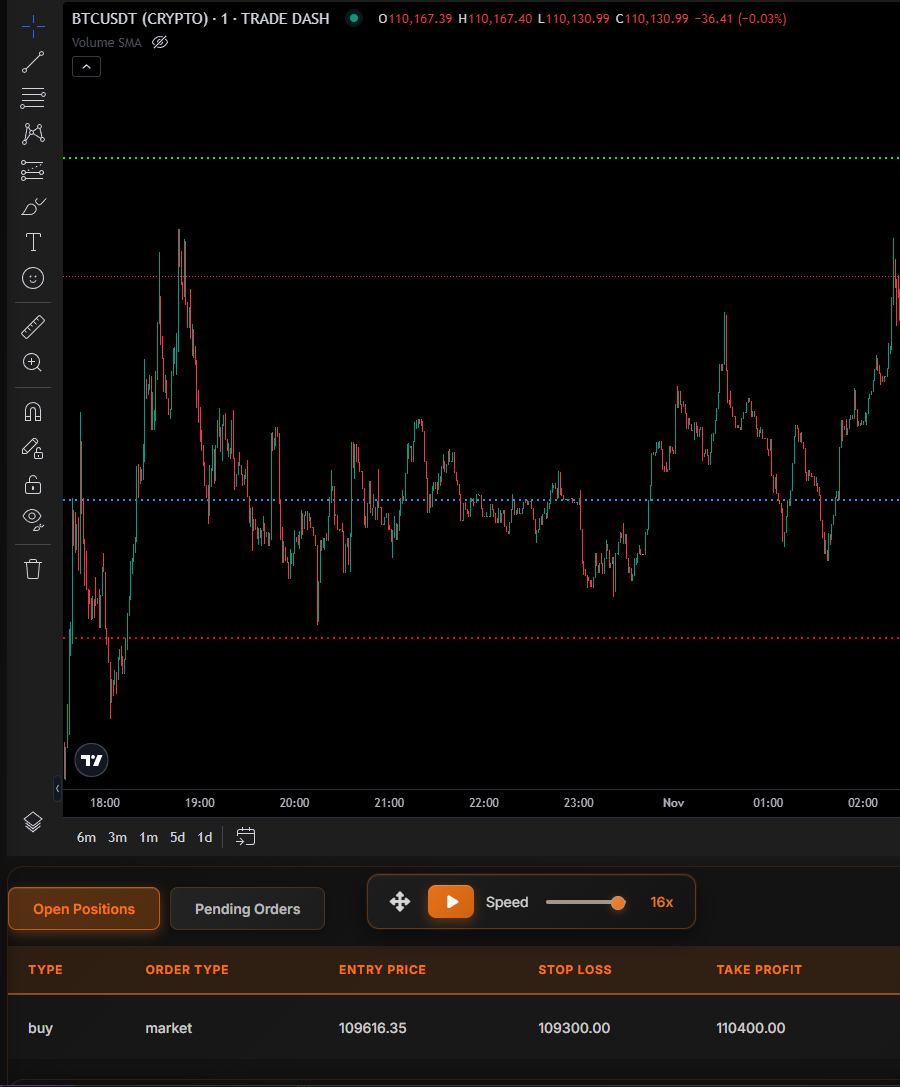Adjust the Speed slider handle
Viewport: 900px width, 1087px height.
click(x=618, y=903)
